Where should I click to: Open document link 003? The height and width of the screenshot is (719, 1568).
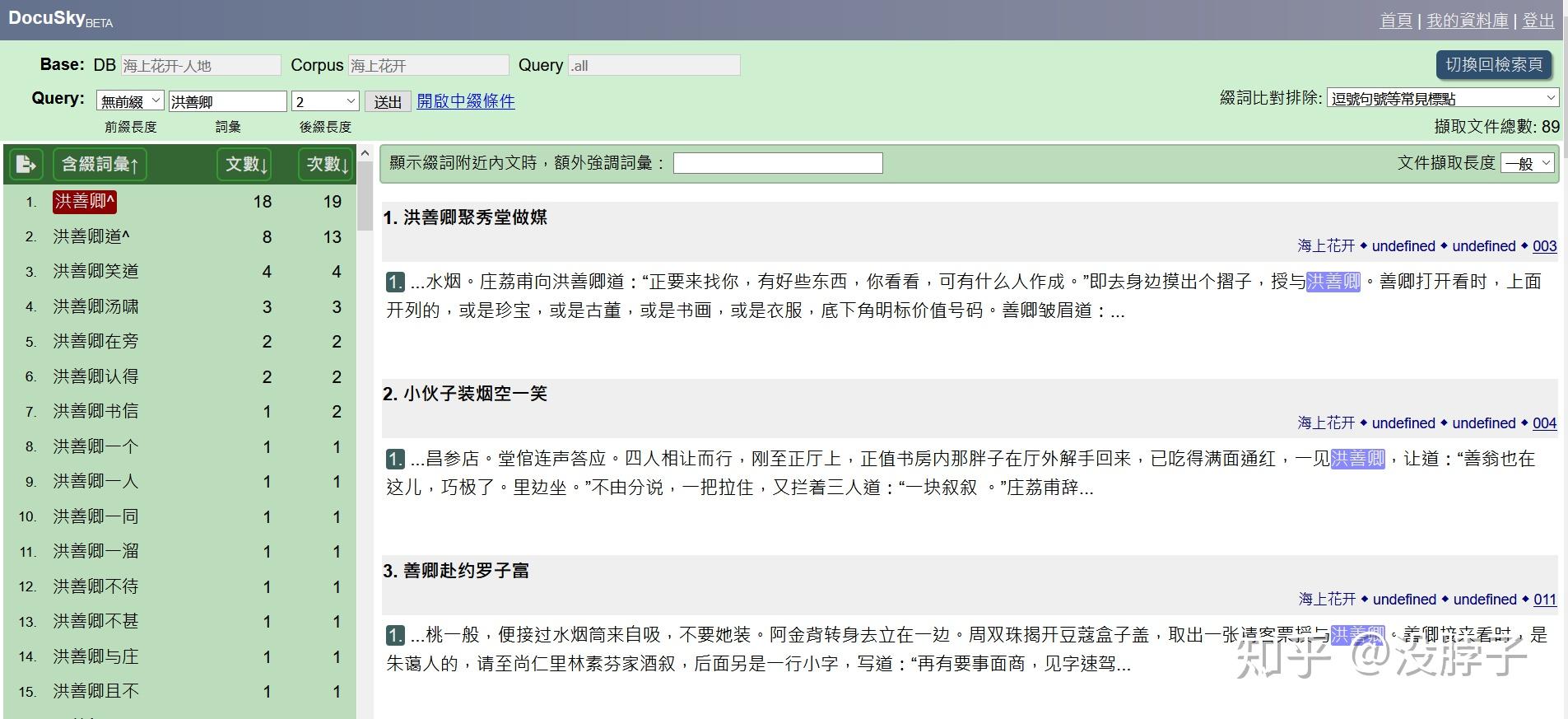(x=1544, y=246)
